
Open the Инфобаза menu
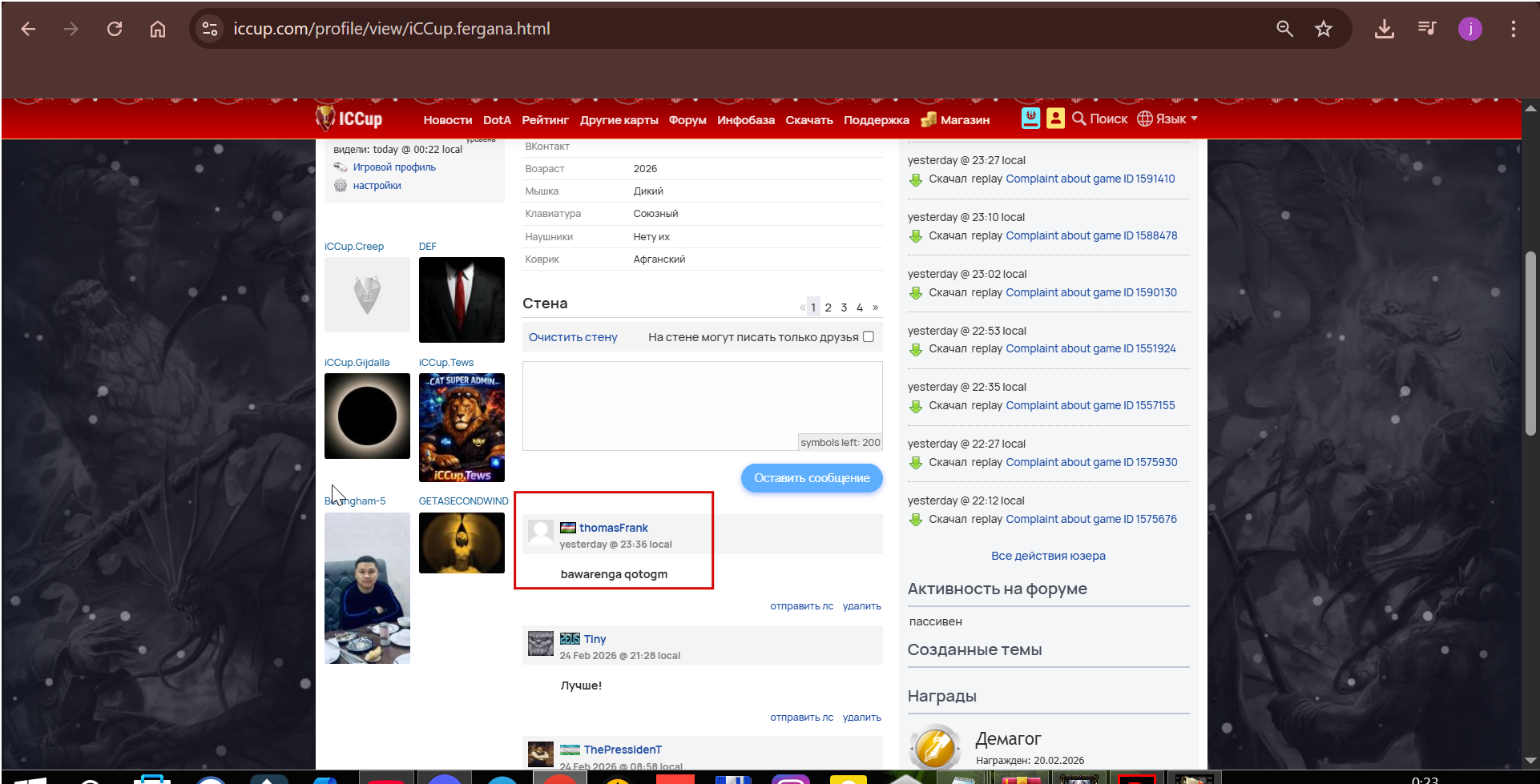click(746, 120)
